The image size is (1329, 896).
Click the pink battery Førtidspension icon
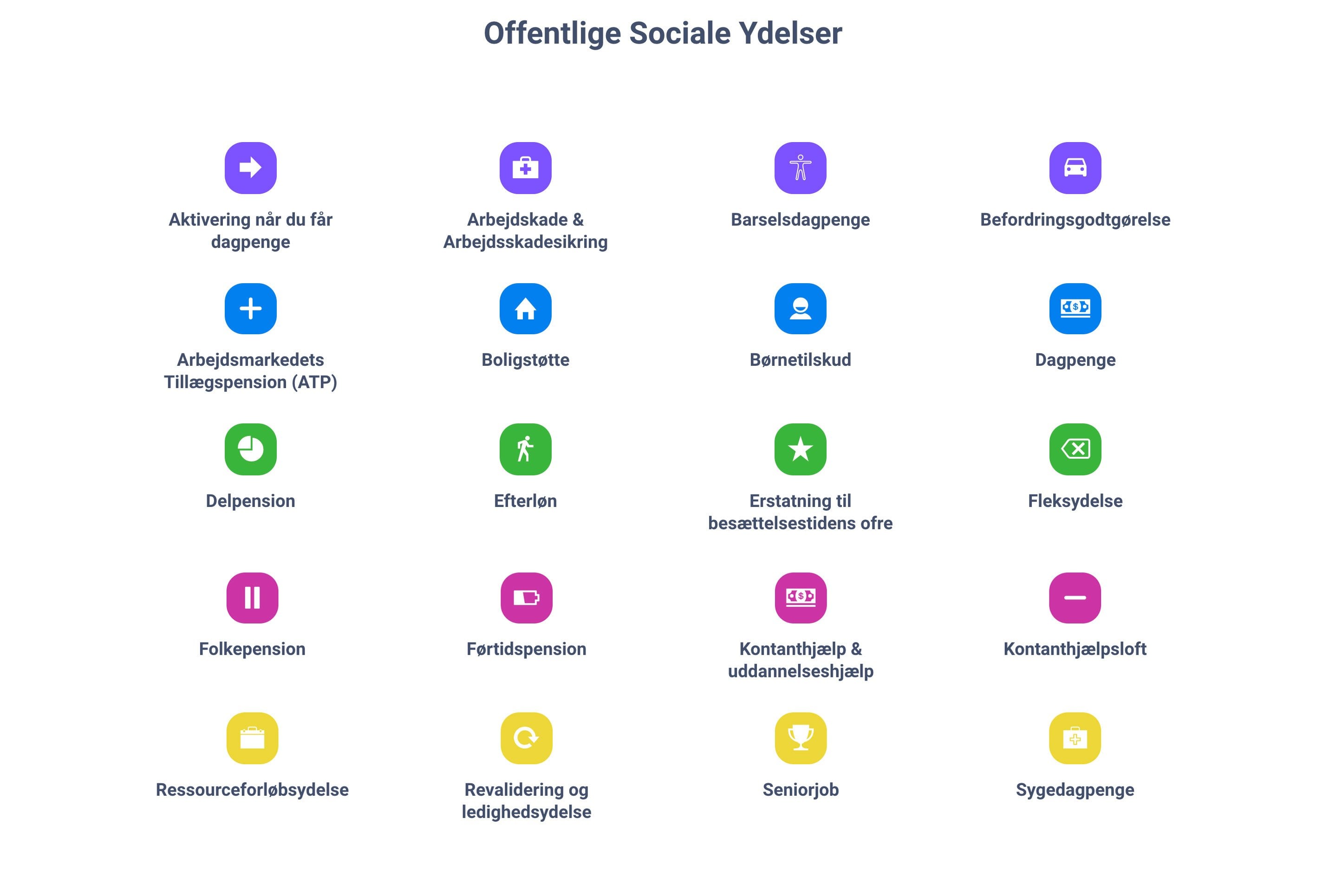point(527,597)
